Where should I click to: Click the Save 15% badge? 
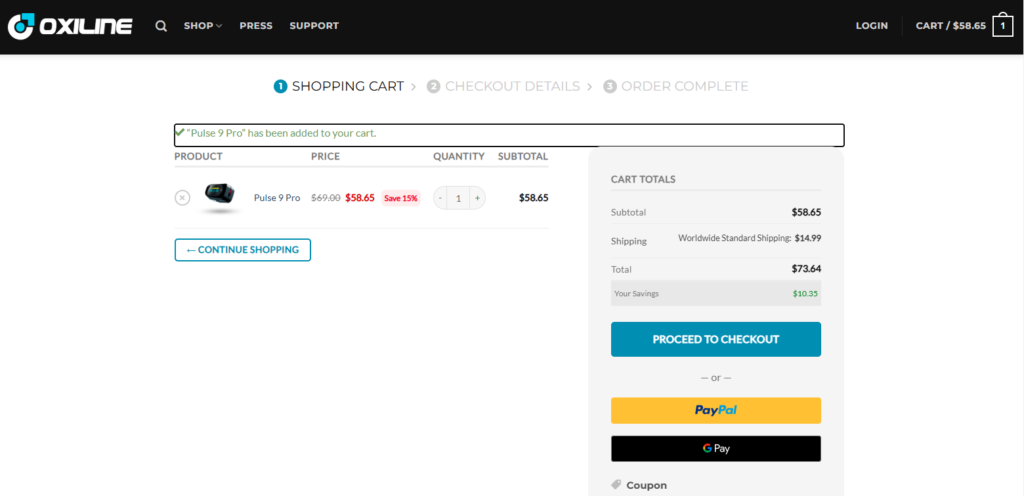400,198
